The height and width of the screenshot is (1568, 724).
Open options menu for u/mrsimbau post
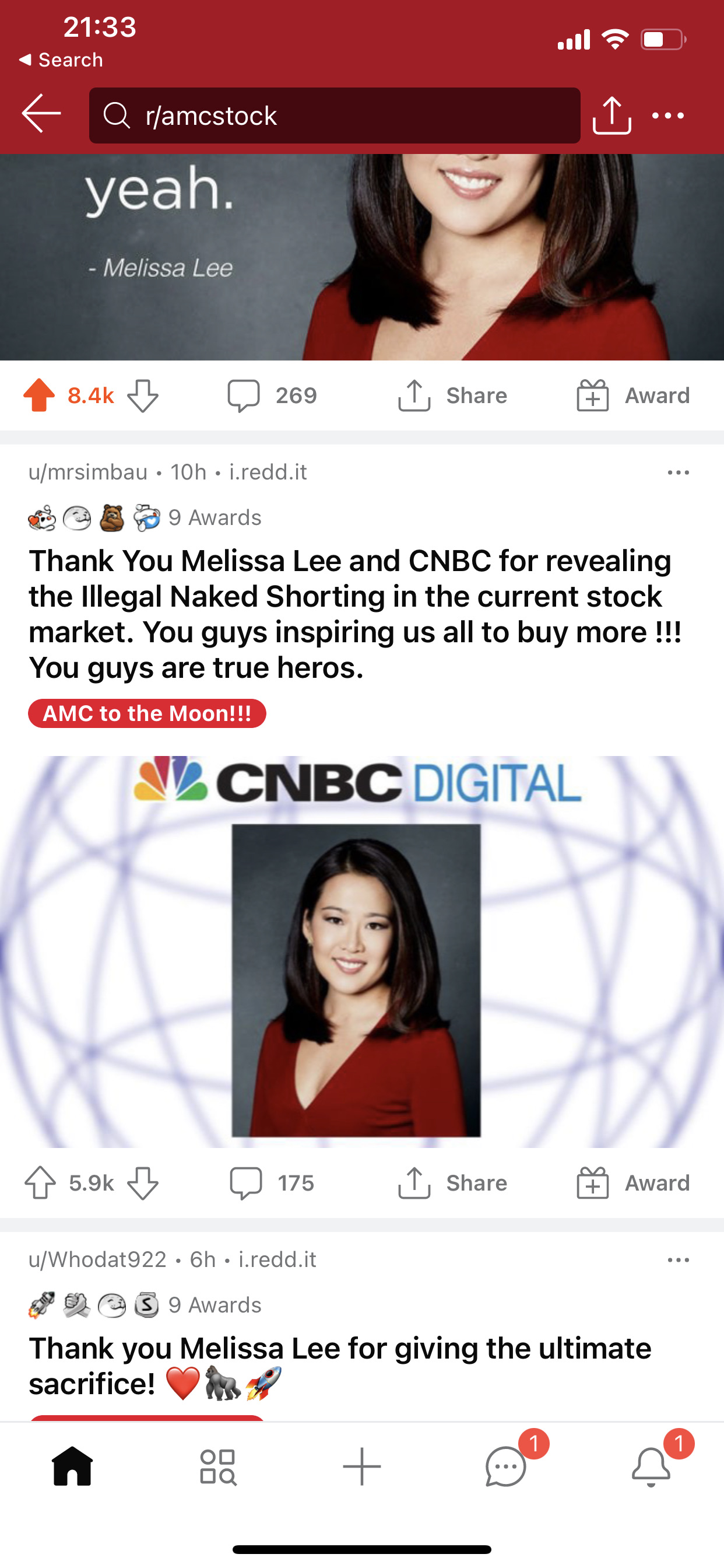pyautogui.click(x=679, y=473)
